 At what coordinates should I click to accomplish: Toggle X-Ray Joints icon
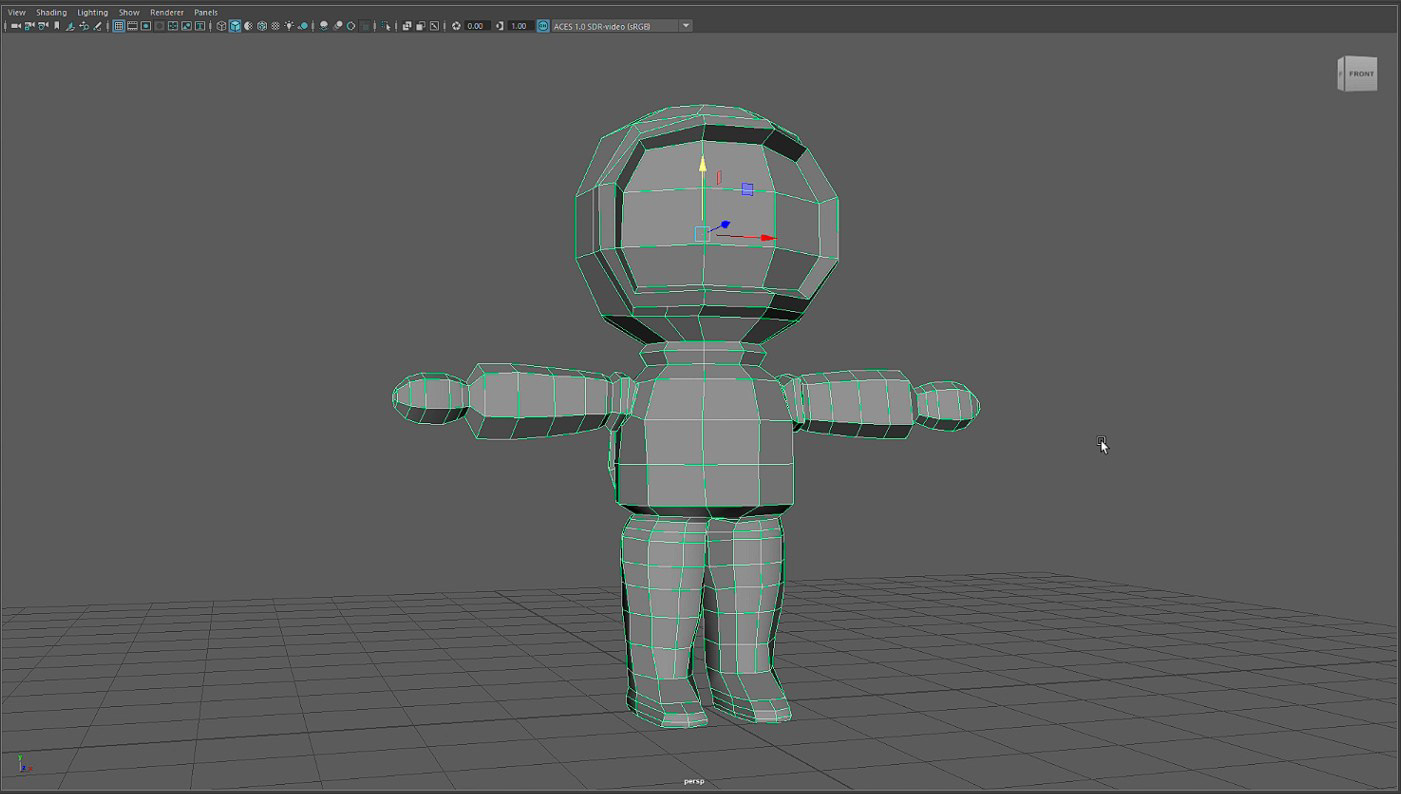click(434, 26)
